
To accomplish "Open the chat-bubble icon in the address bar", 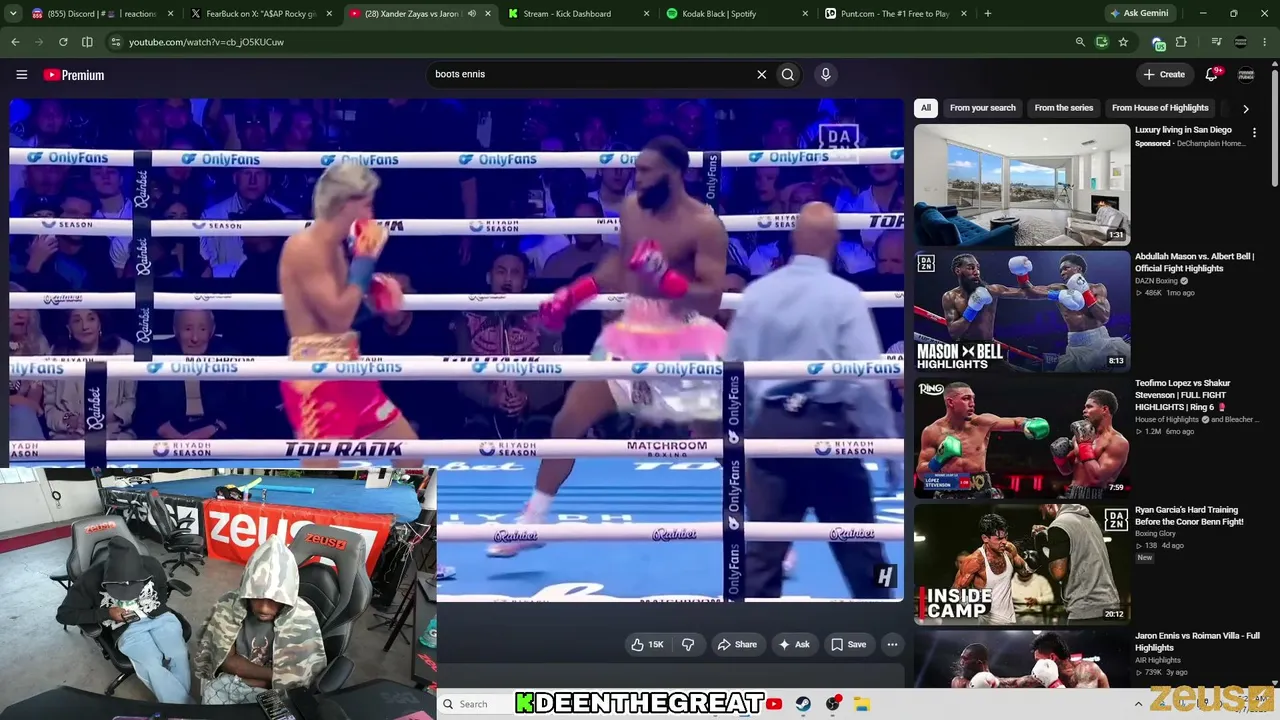I will click(1101, 42).
